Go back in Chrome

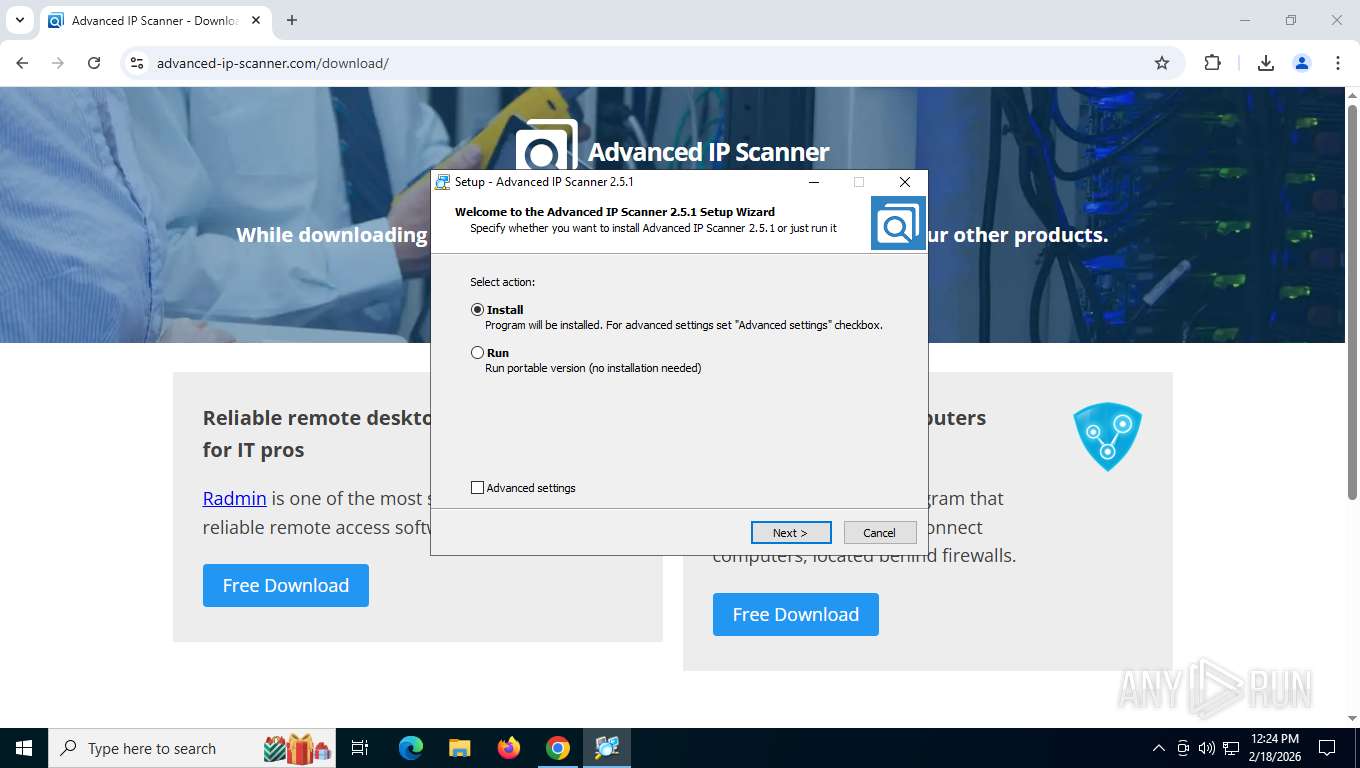pos(22,63)
